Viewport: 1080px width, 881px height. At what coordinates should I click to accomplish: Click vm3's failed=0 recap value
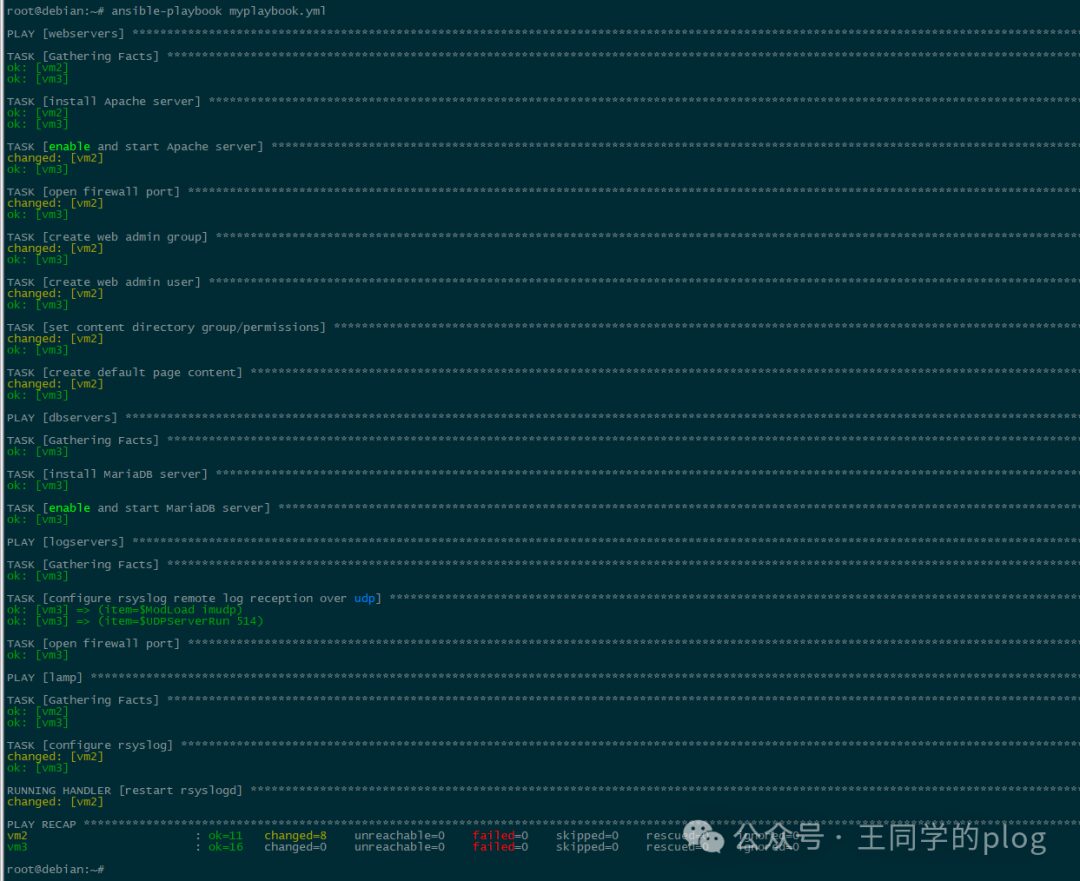[x=500, y=847]
